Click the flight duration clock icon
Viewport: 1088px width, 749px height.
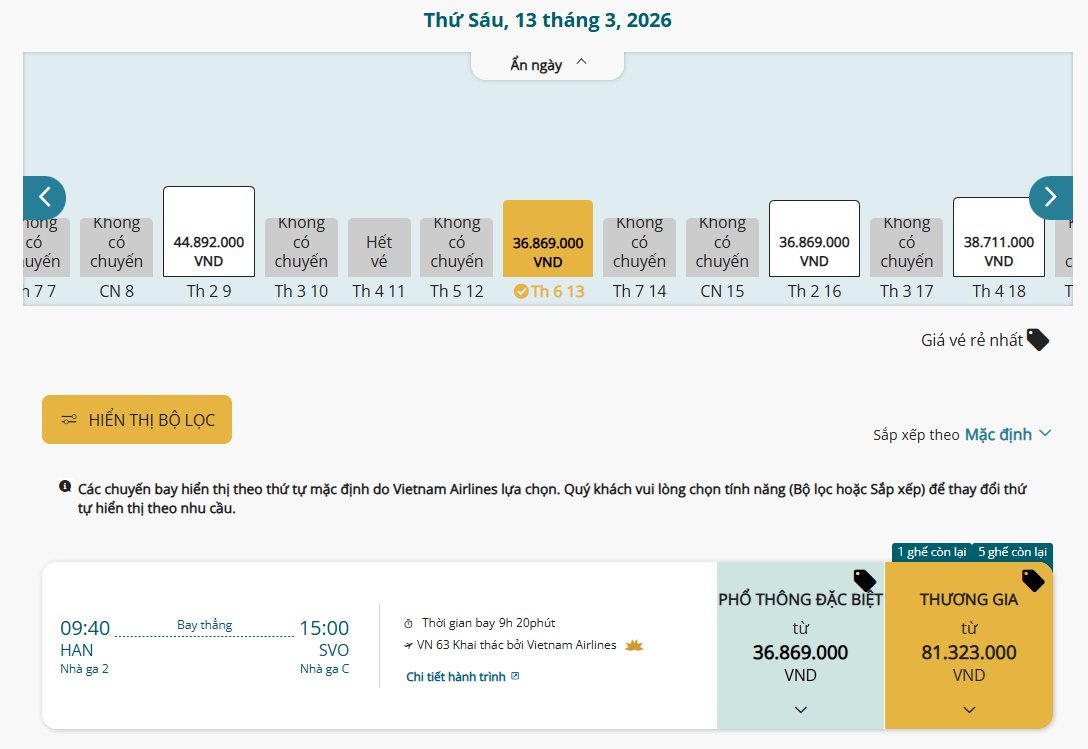click(x=408, y=623)
